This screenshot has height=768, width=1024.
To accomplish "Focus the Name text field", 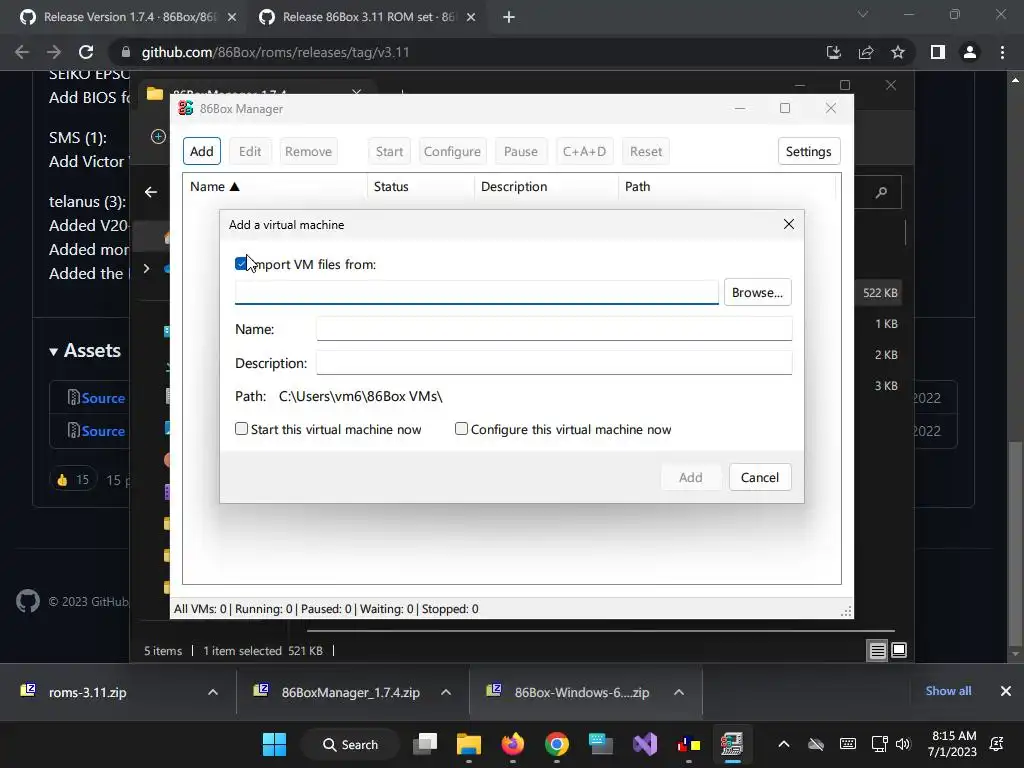I will [554, 328].
